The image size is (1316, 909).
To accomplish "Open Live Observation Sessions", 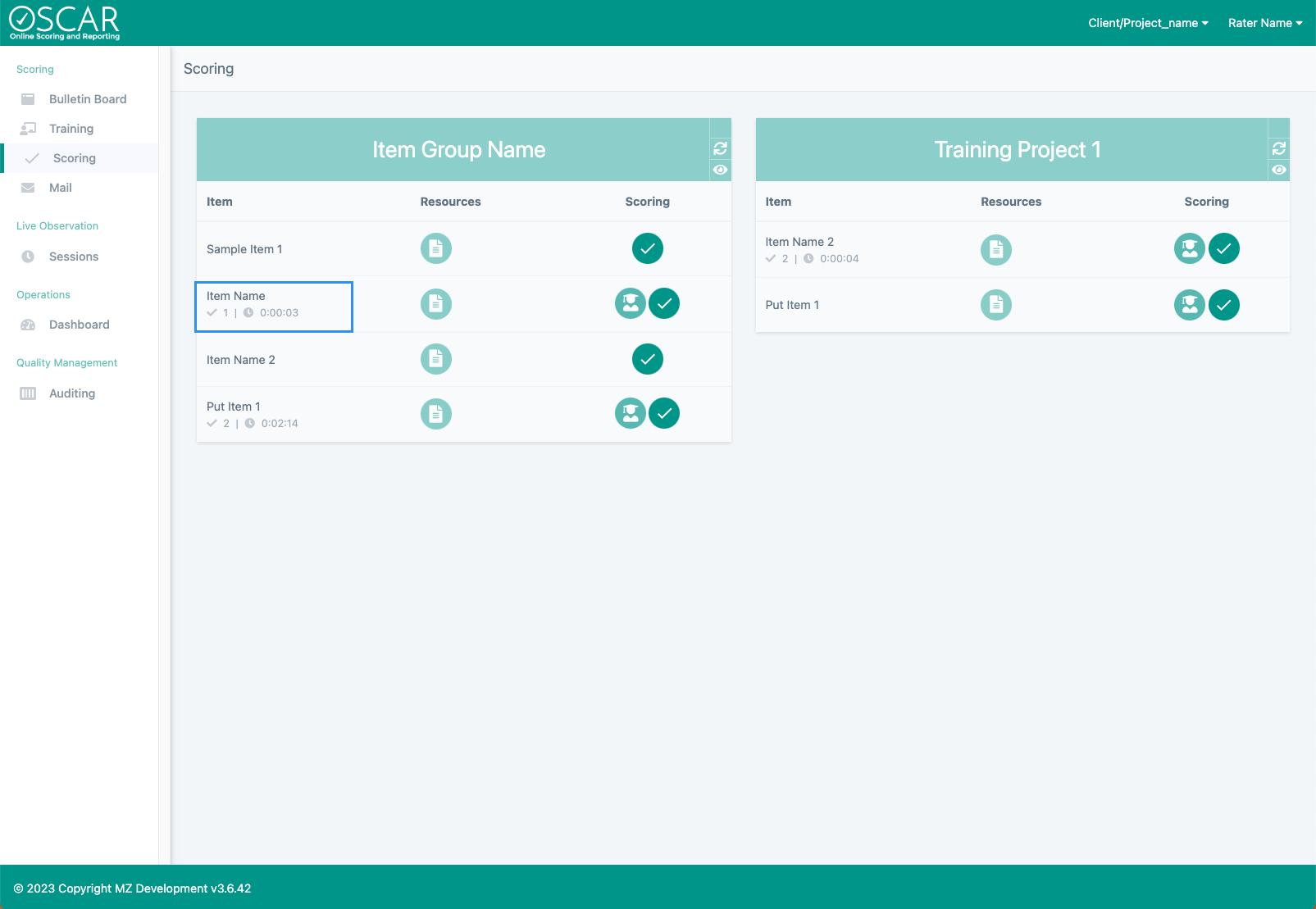I will point(73,257).
